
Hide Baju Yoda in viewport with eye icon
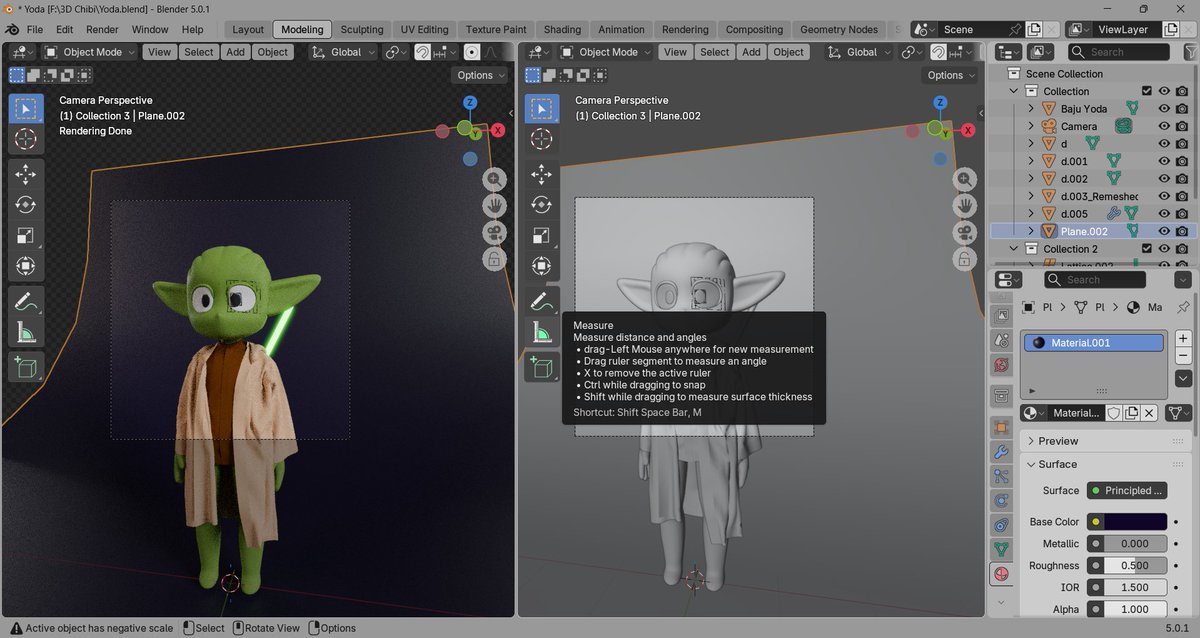[x=1164, y=109]
